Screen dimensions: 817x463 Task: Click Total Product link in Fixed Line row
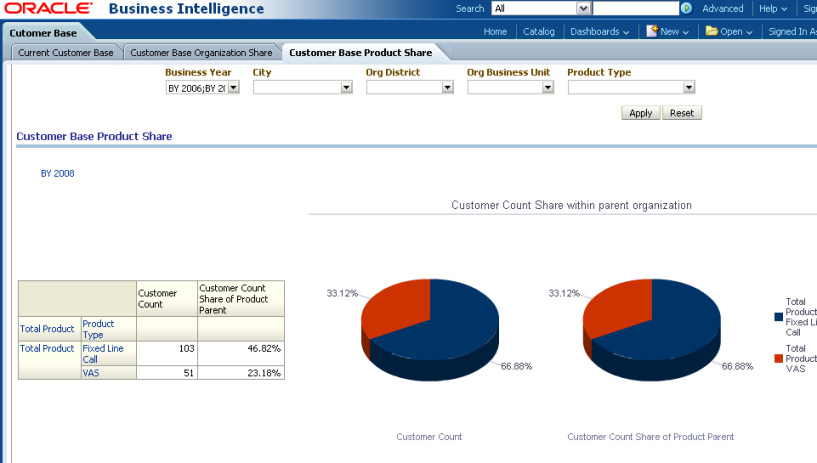click(47, 348)
